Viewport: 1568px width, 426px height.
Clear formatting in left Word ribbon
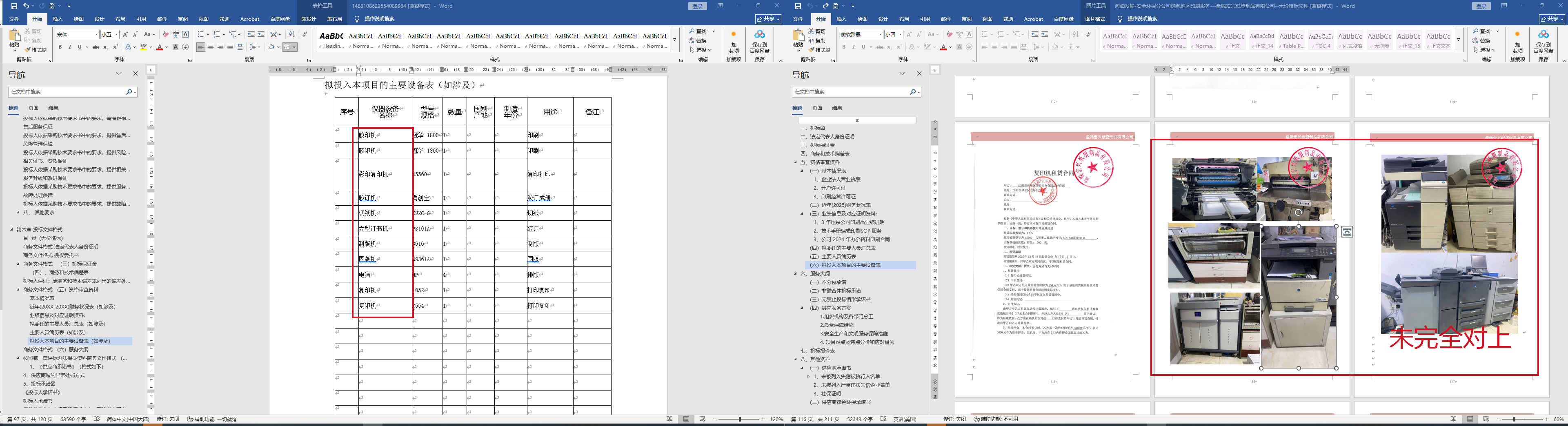pos(165,35)
